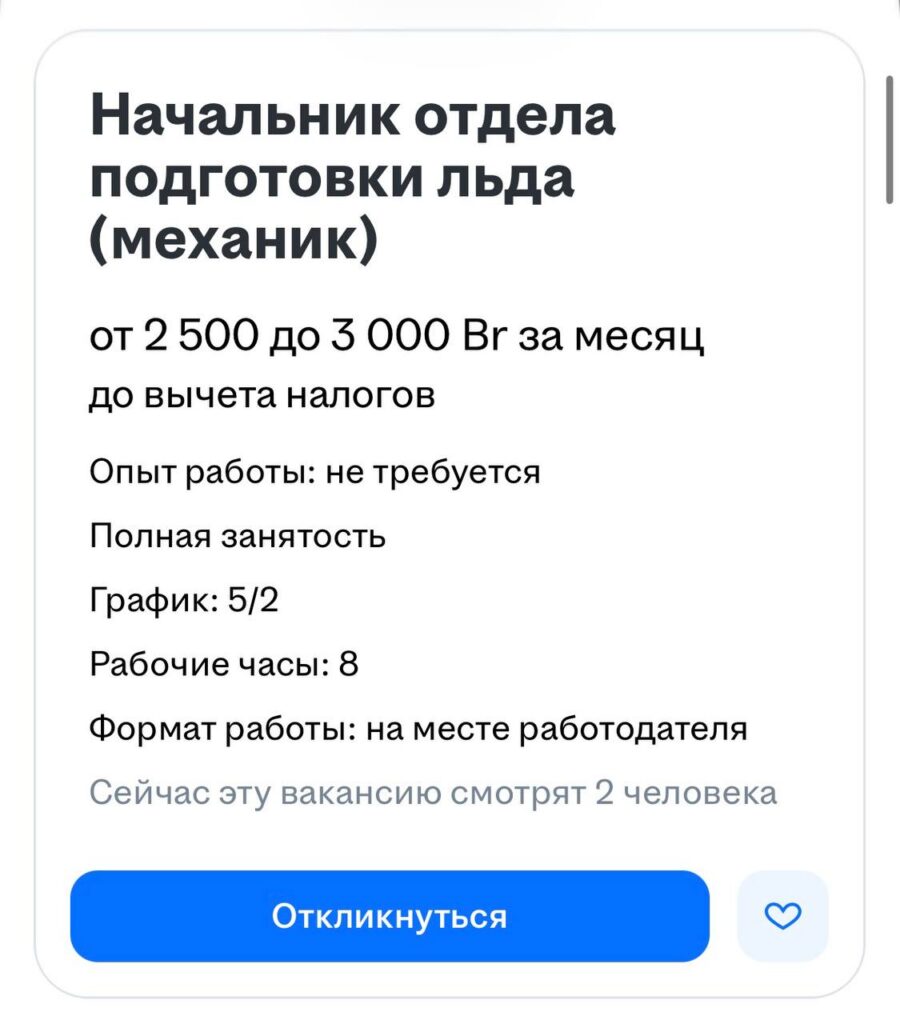Click the 'Начальник отдела' heading line
This screenshot has width=900, height=1024.
tap(352, 118)
